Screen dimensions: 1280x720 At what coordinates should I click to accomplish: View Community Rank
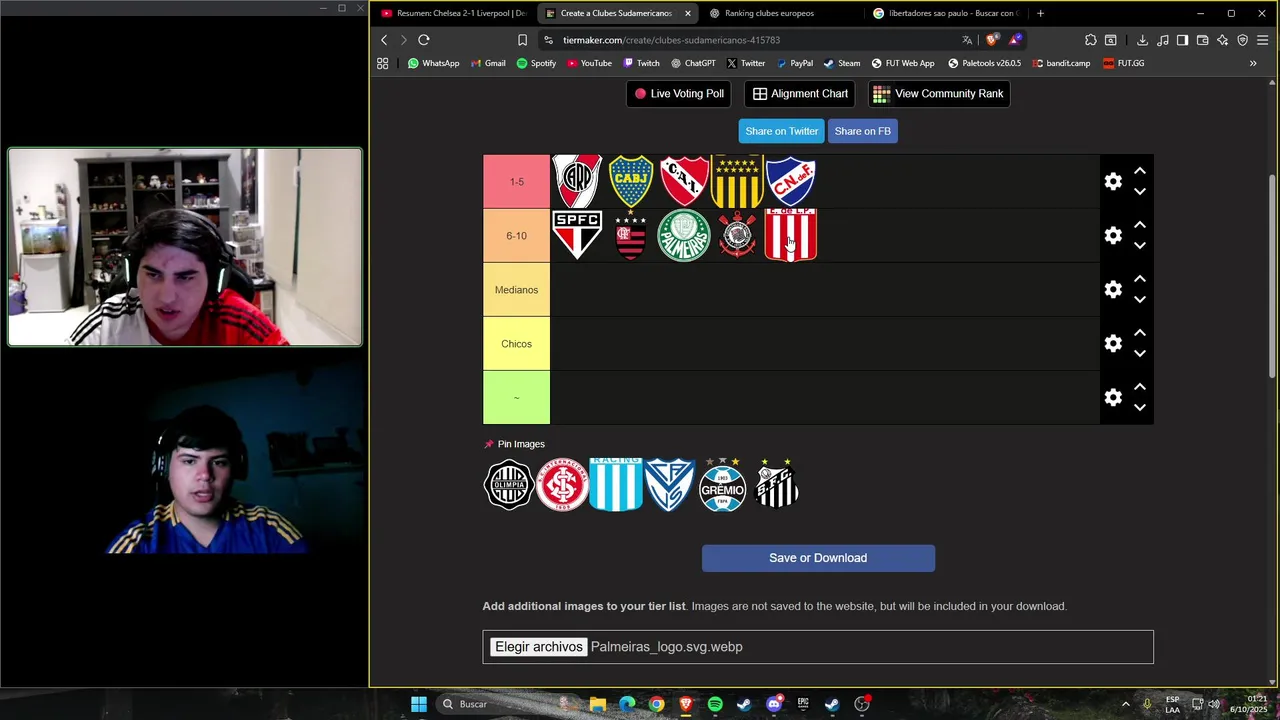(x=938, y=94)
